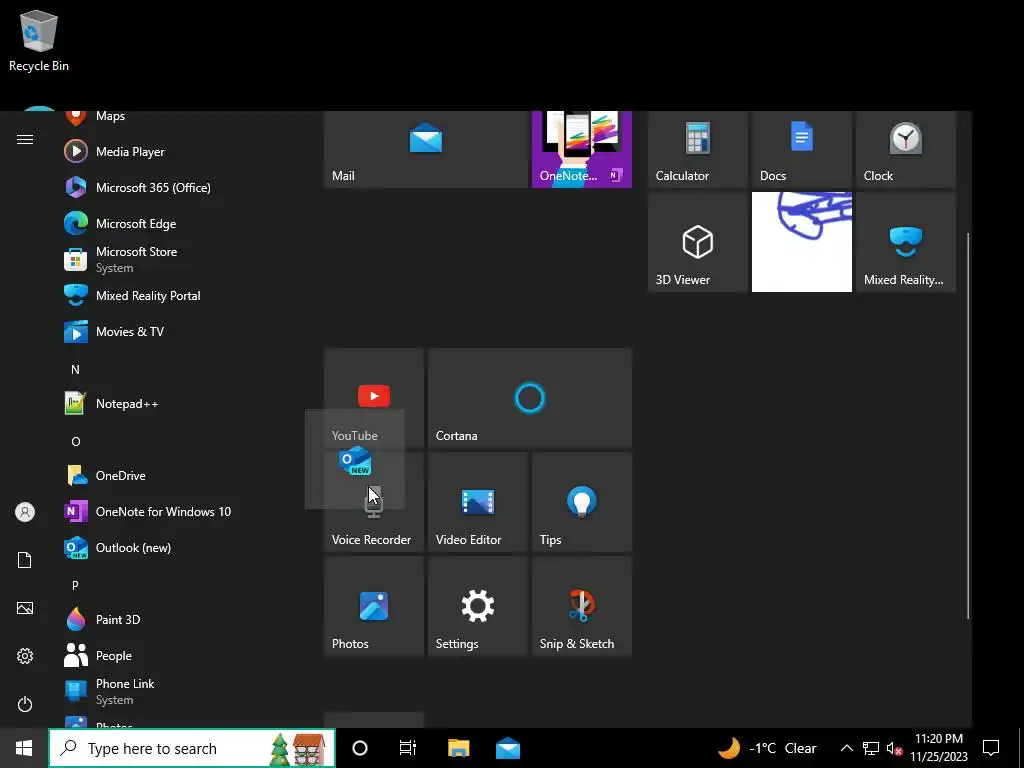This screenshot has height=768, width=1024.
Task: Open the Tips tile
Action: (582, 502)
